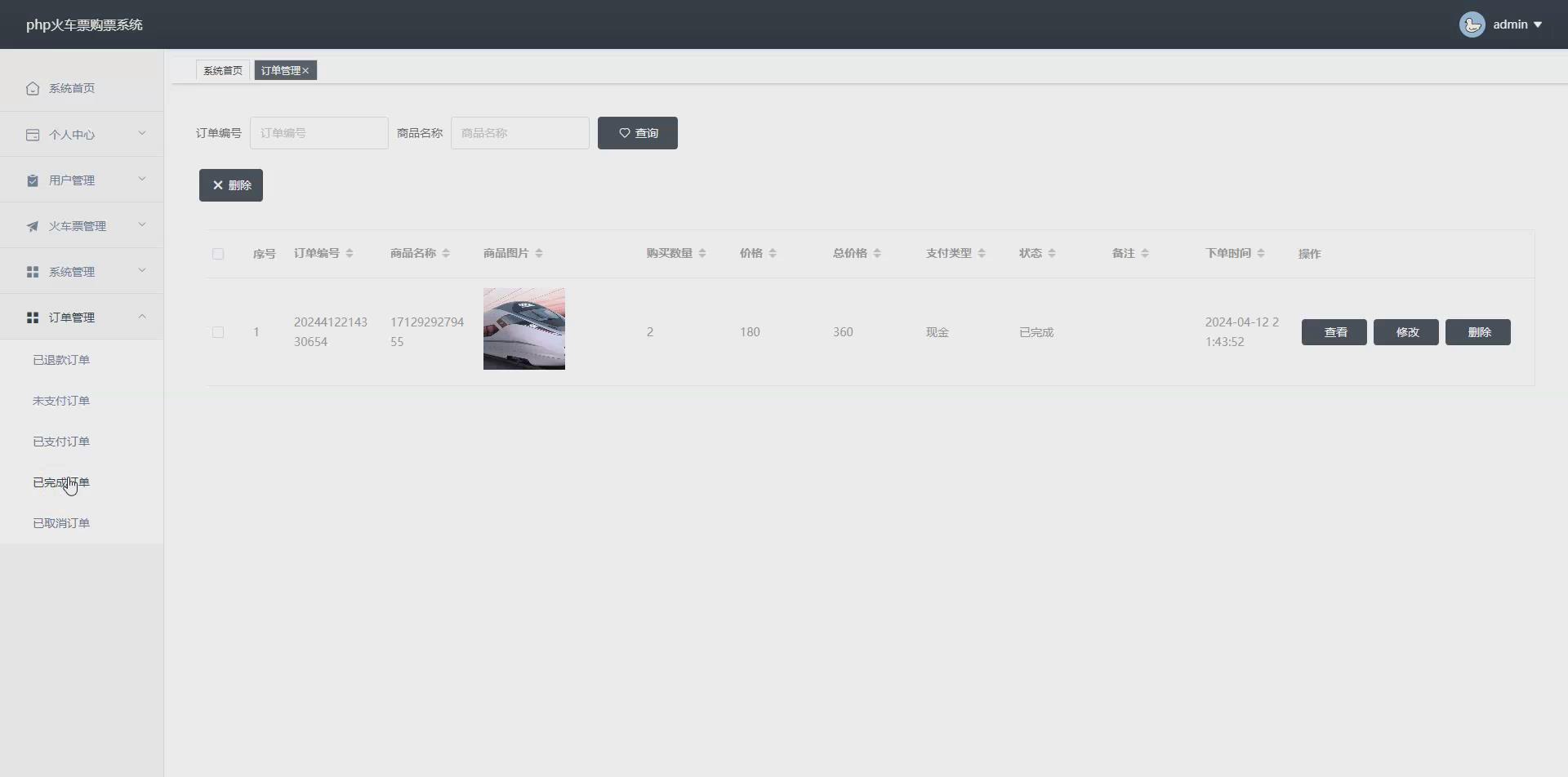Click the php火车票购票系统 title
Viewport: 1568px width, 777px height.
tap(84, 24)
